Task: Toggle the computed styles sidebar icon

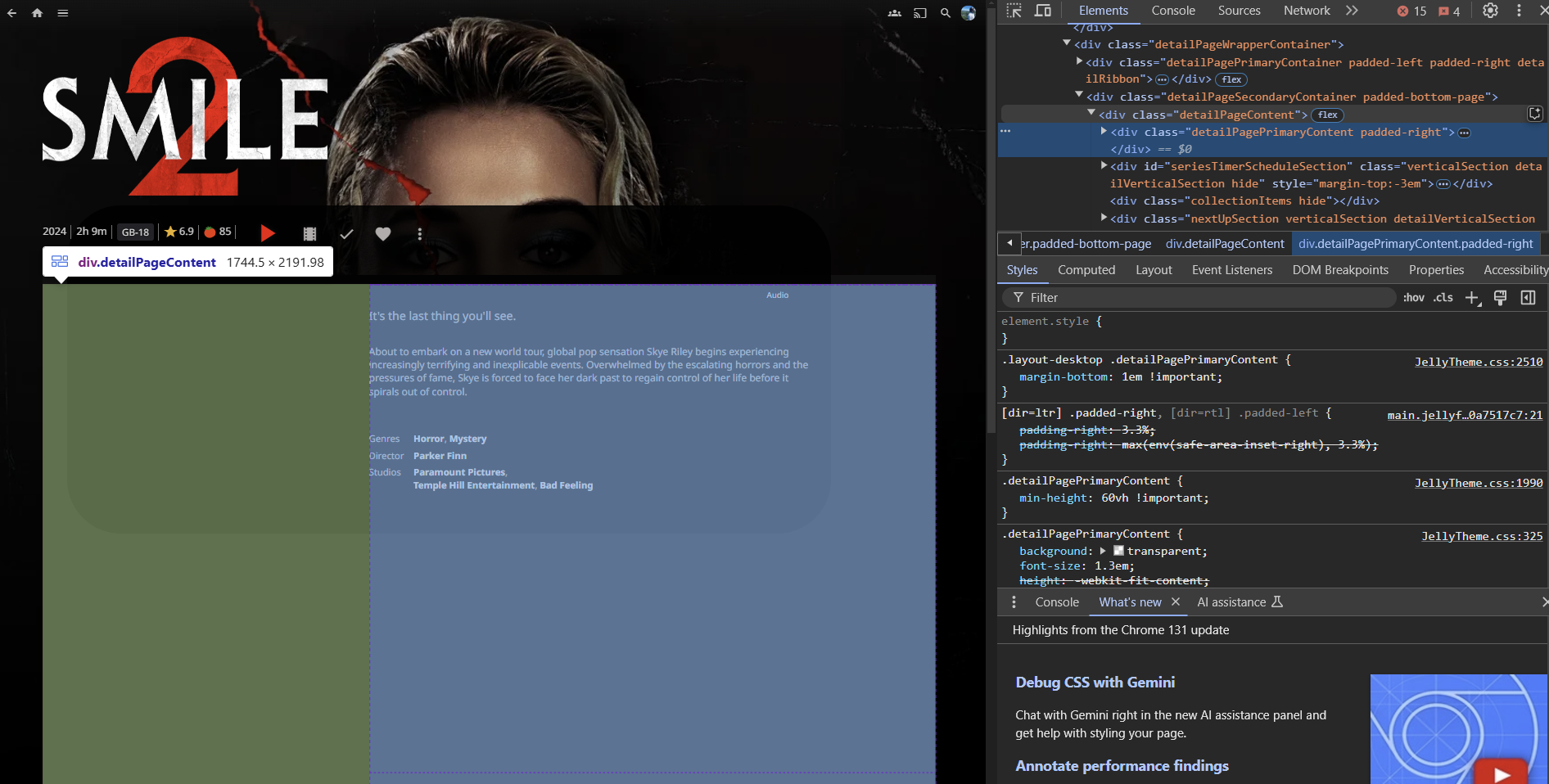Action: 1528,298
